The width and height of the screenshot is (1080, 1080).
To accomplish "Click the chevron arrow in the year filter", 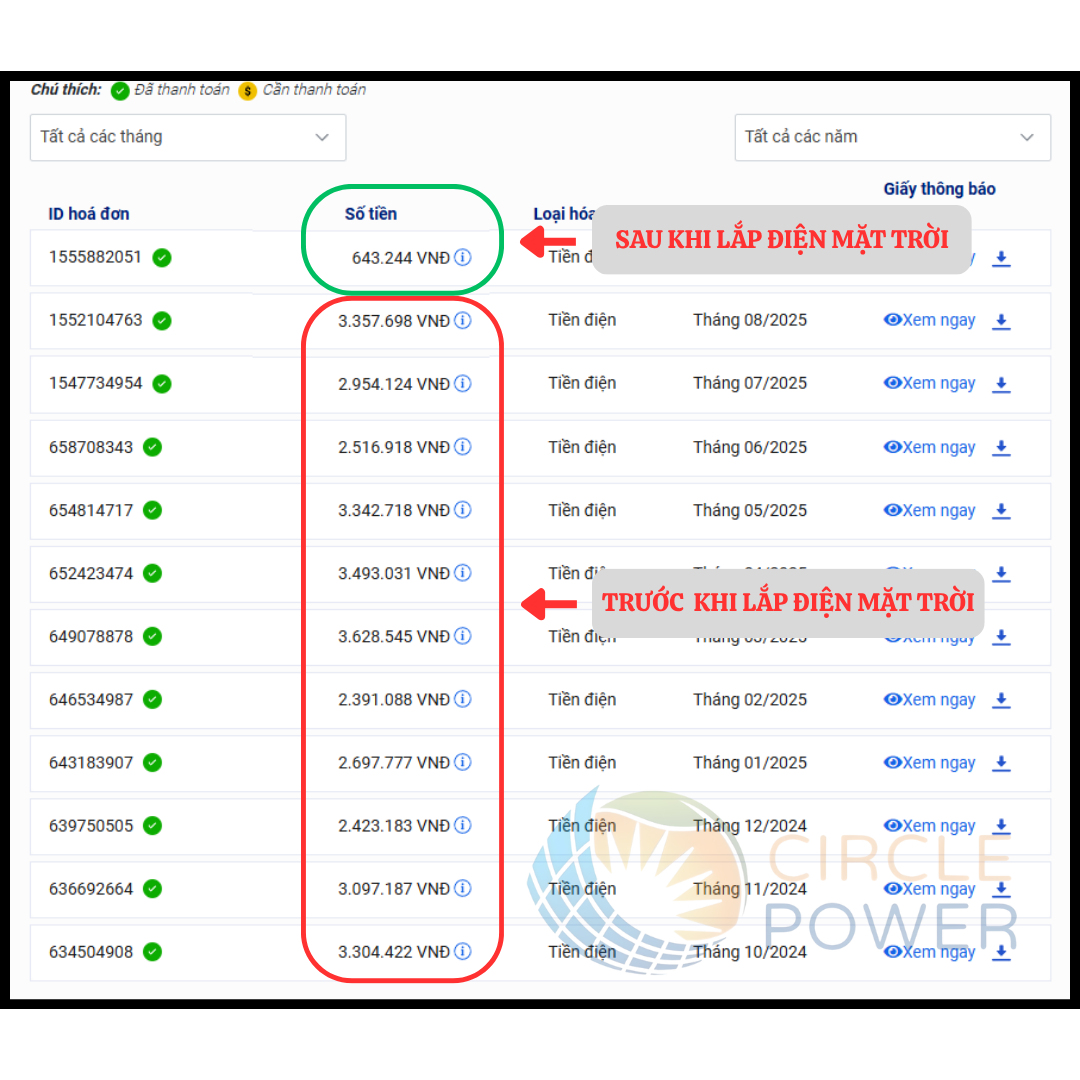I will pos(1026,137).
